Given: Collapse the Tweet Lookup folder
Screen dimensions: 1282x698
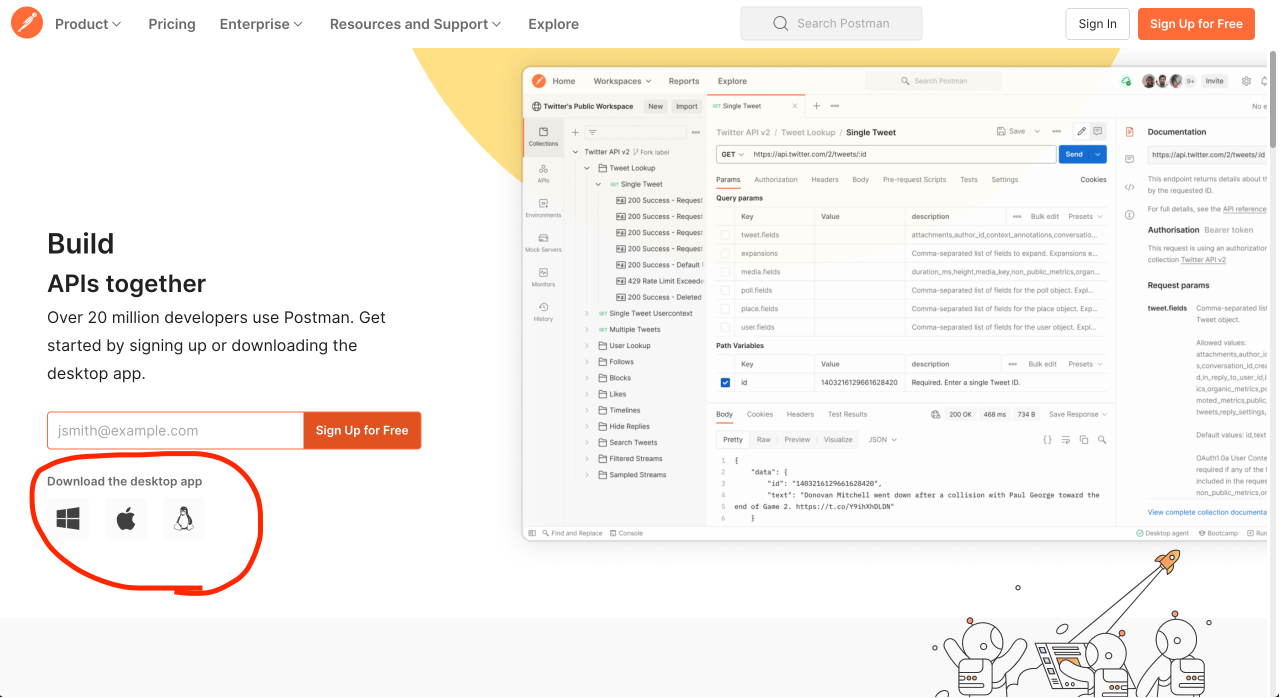Looking at the screenshot, I should (588, 168).
